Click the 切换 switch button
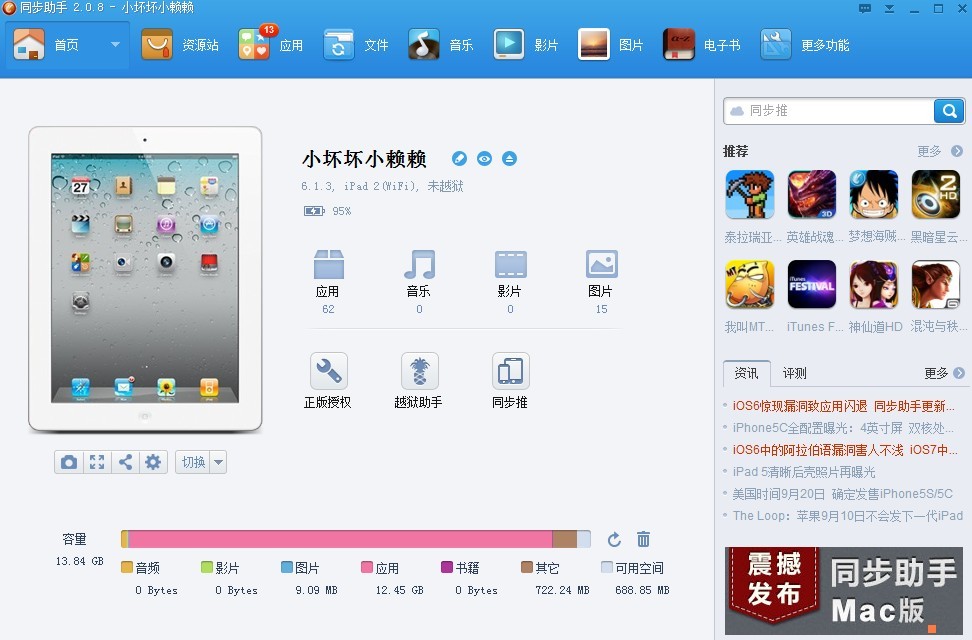 [193, 462]
